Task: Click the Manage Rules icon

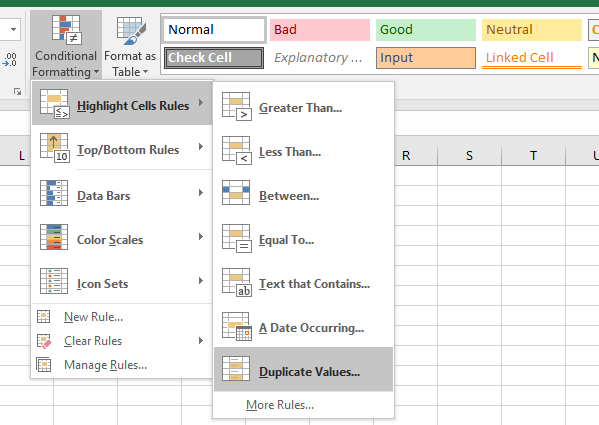Action: coord(44,365)
